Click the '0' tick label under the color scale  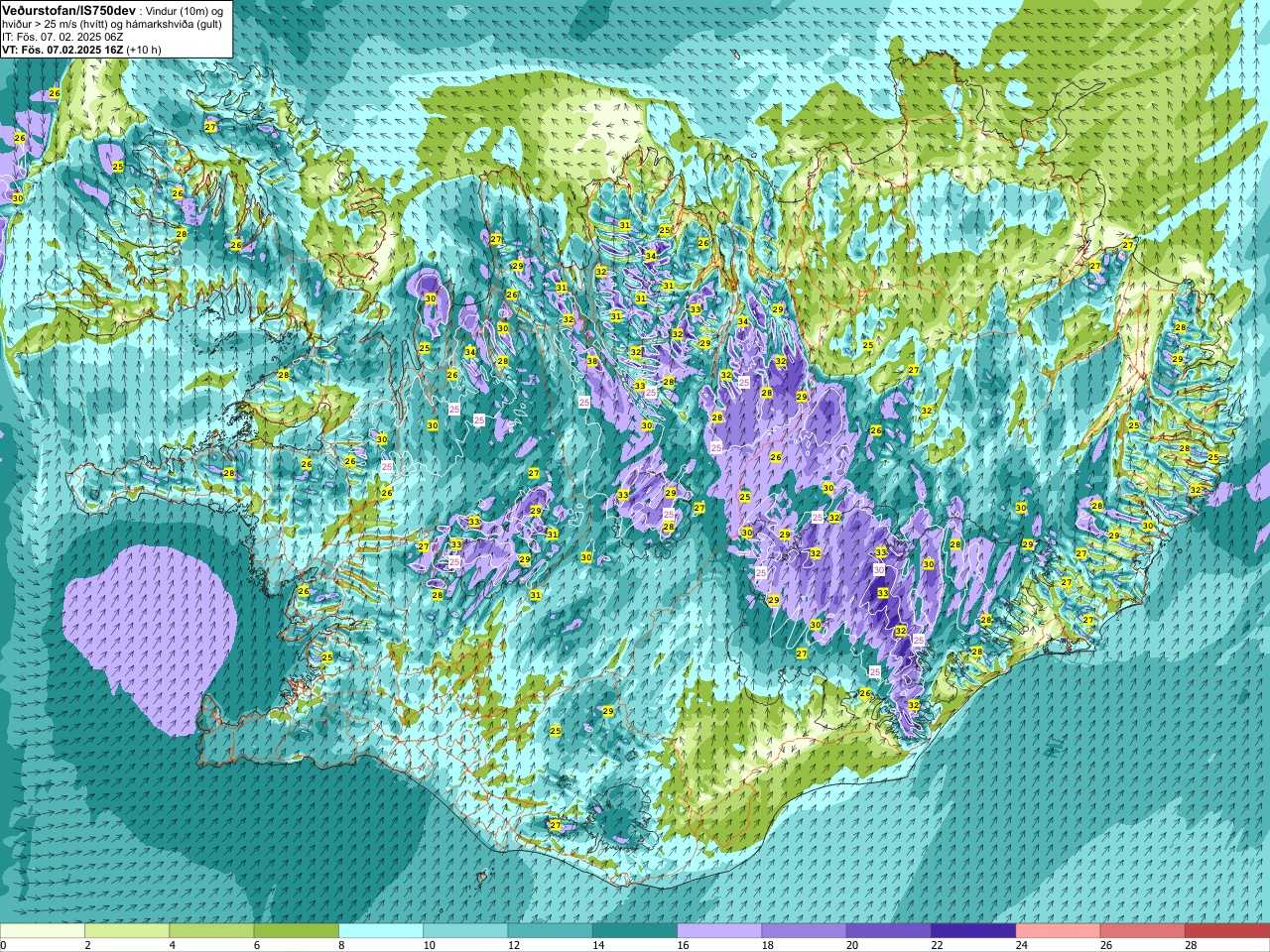coord(4,945)
